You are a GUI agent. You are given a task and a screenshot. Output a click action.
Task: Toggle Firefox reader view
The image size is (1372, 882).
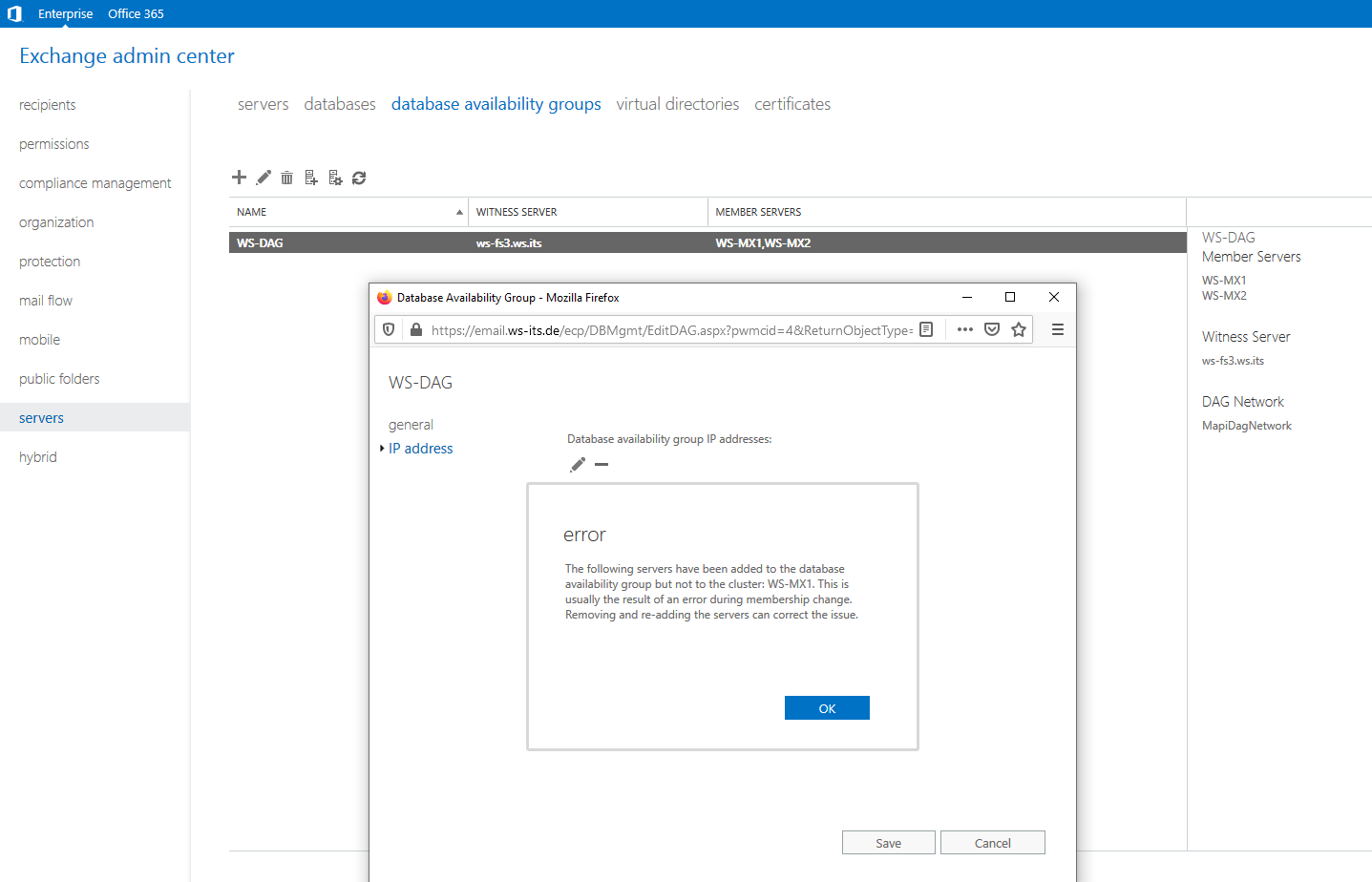pyautogui.click(x=926, y=329)
